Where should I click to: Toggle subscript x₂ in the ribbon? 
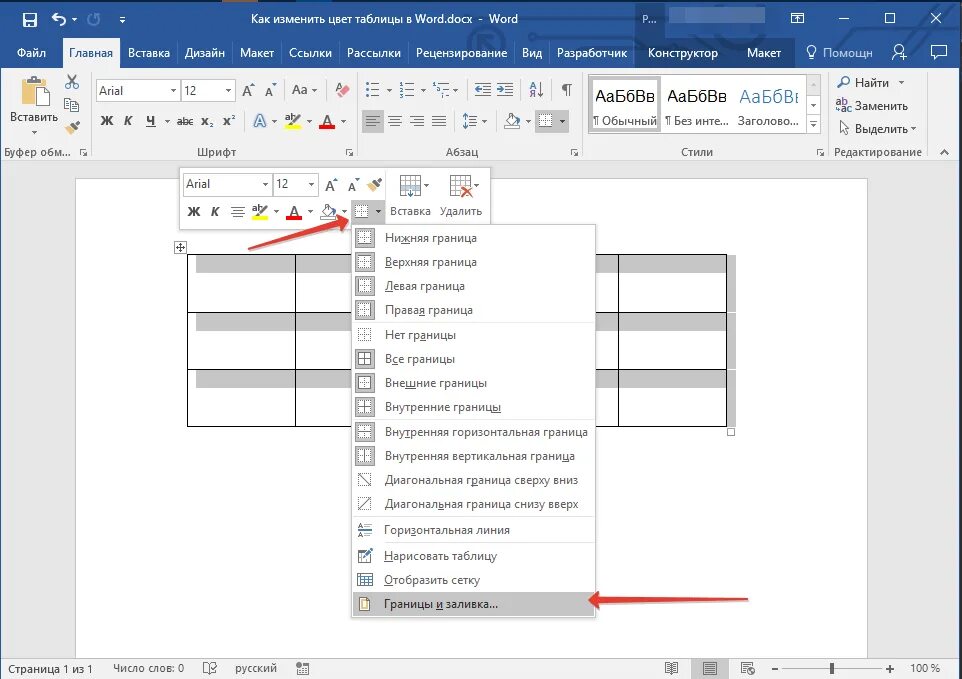coord(207,121)
